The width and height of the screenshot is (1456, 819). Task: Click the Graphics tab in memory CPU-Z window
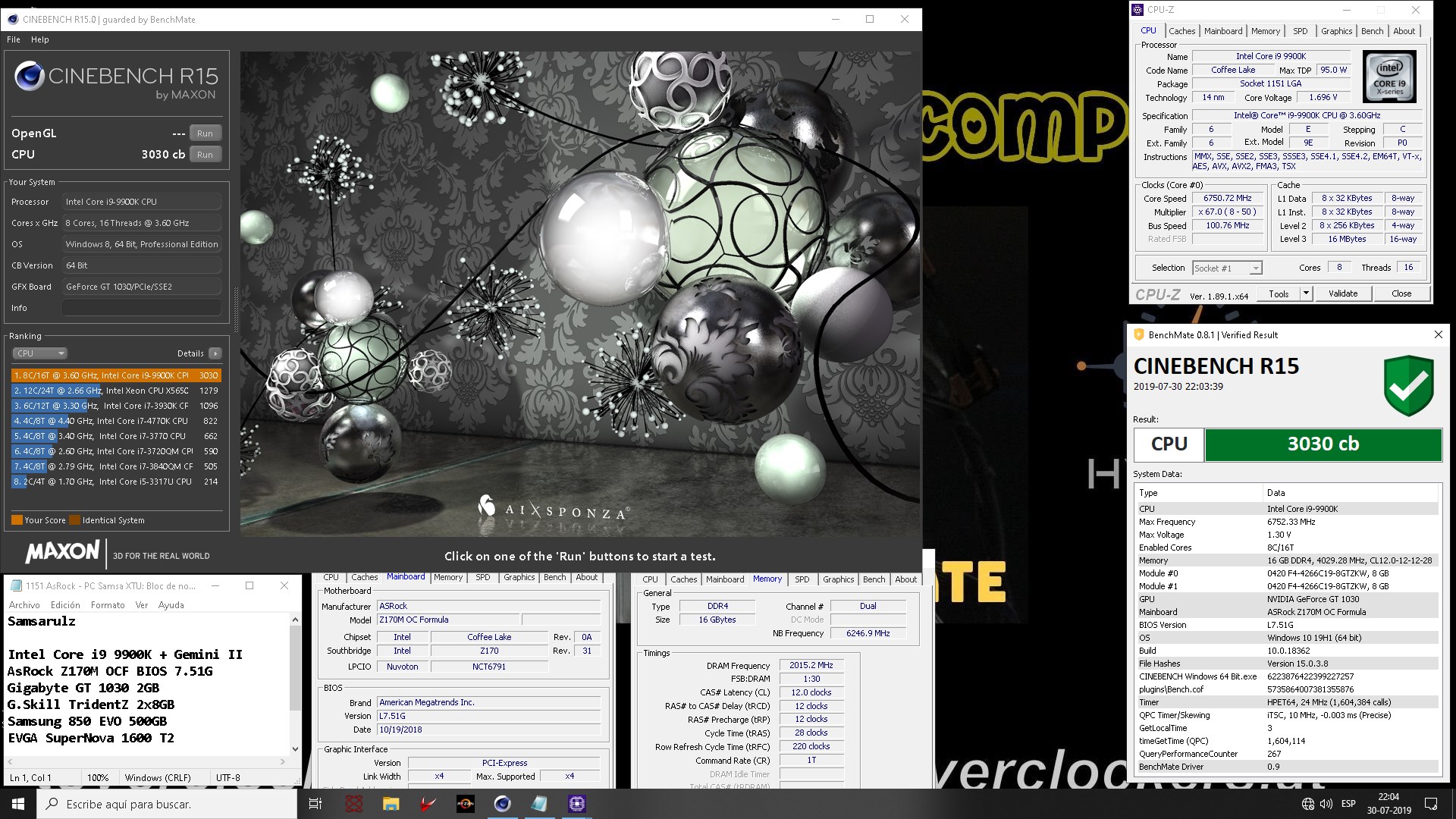tap(838, 579)
